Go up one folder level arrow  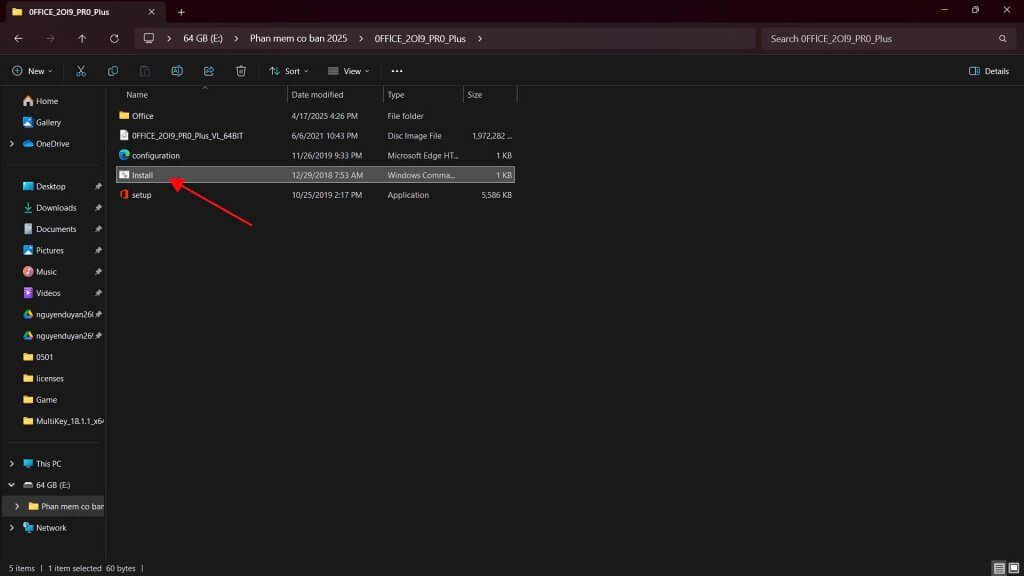click(82, 38)
